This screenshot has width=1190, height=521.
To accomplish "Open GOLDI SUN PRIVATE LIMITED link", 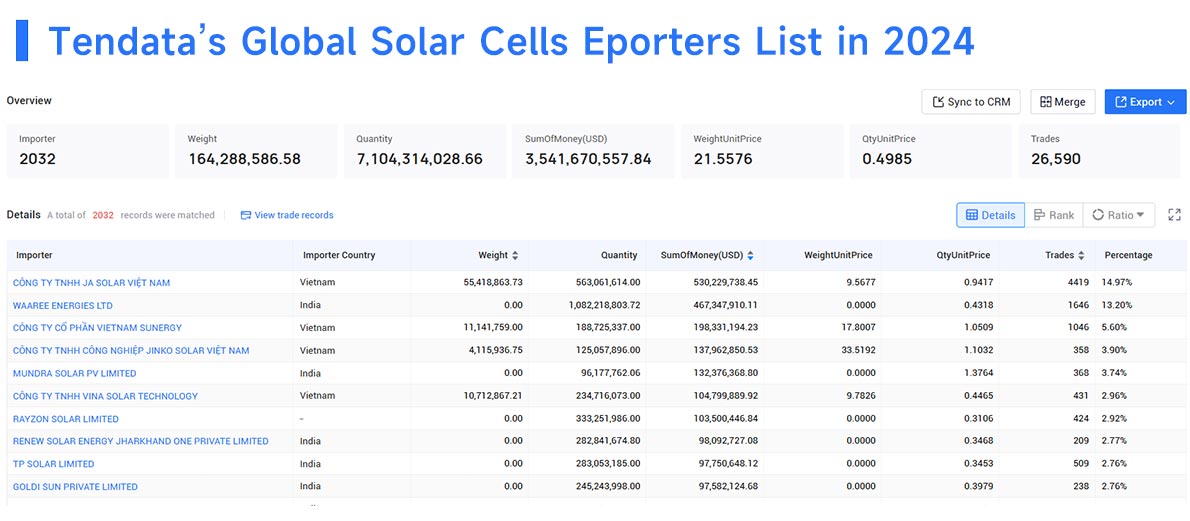I will pyautogui.click(x=75, y=487).
